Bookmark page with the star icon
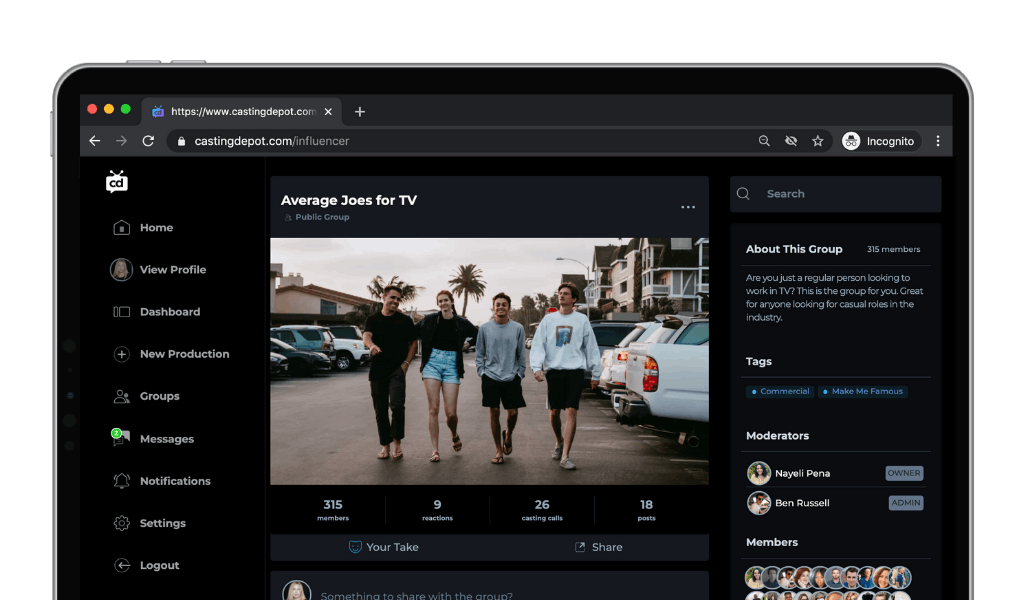This screenshot has height=600, width=1024. click(x=818, y=142)
